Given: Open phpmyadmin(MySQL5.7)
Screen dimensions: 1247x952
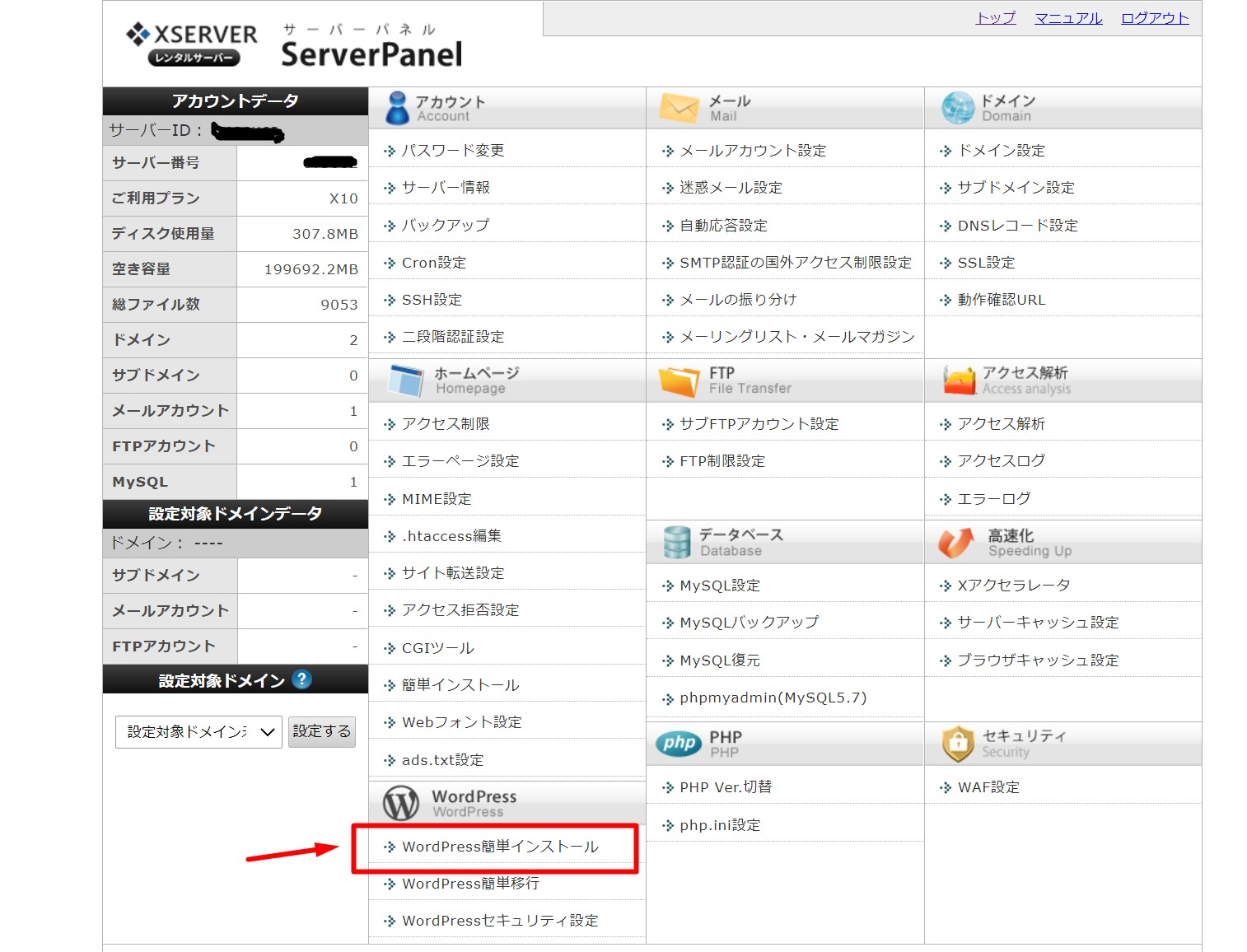Looking at the screenshot, I should 773,698.
